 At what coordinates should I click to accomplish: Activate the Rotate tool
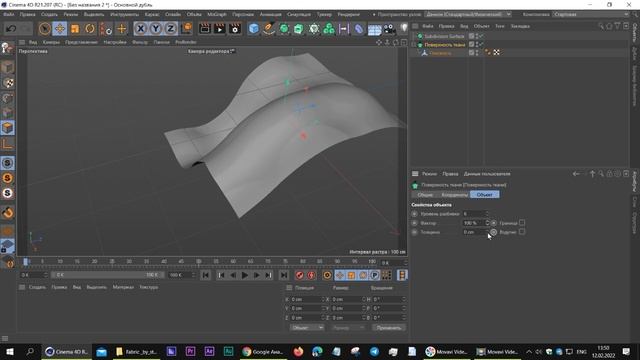tap(90, 29)
